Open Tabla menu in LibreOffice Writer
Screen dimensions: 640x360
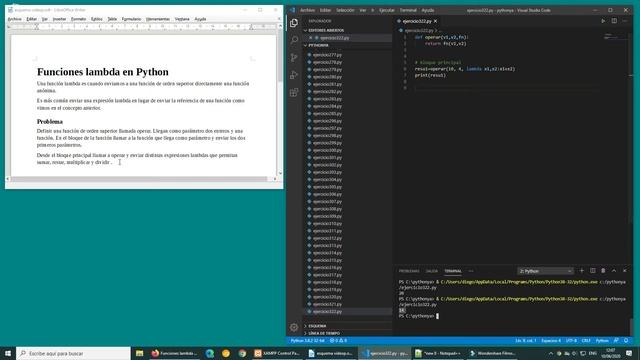[x=112, y=19]
